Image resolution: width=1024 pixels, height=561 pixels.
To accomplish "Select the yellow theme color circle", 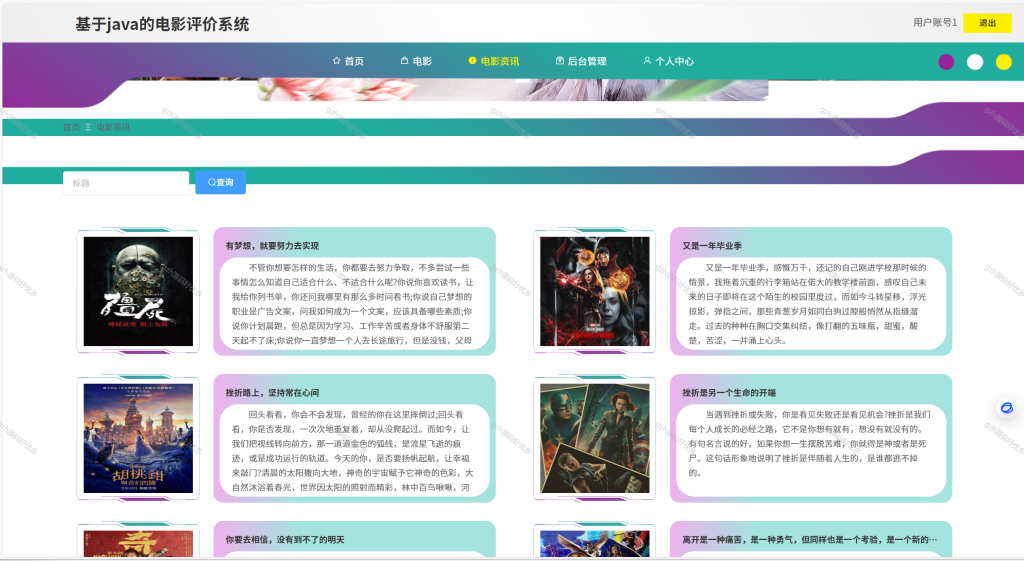I will coord(1004,62).
